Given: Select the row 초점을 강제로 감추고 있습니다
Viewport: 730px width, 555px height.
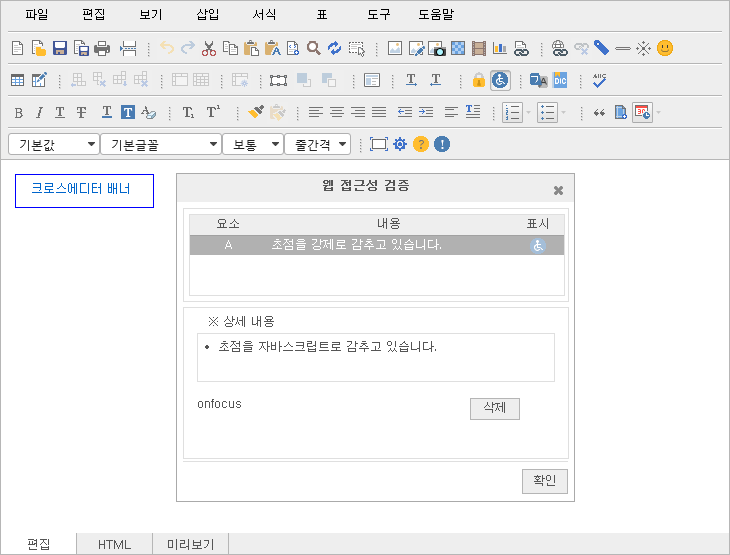Looking at the screenshot, I should 377,245.
